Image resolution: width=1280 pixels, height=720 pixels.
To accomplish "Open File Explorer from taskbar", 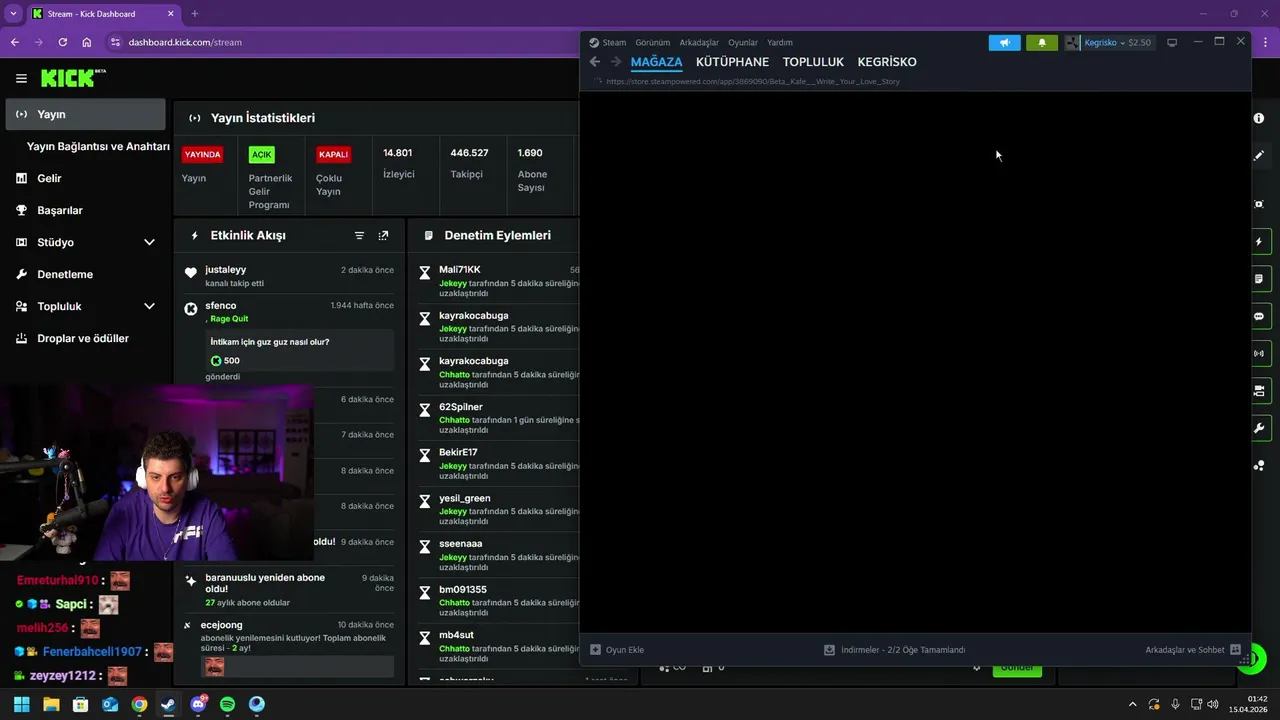I will [x=51, y=704].
